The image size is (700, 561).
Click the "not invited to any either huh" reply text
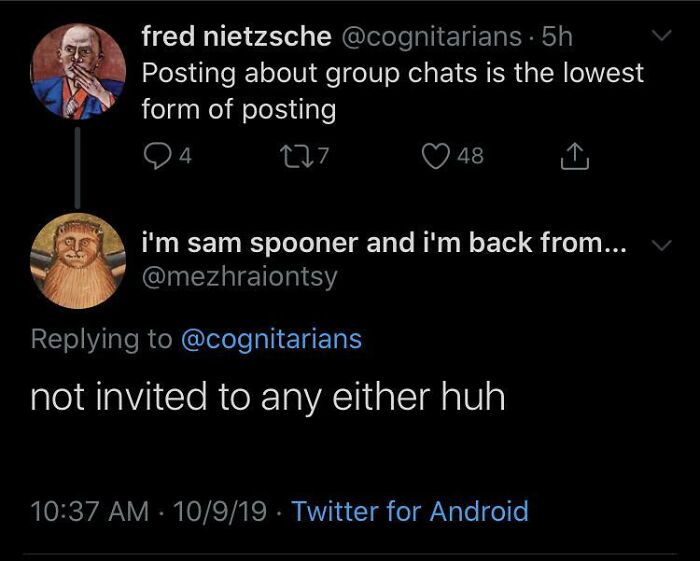[x=267, y=397]
